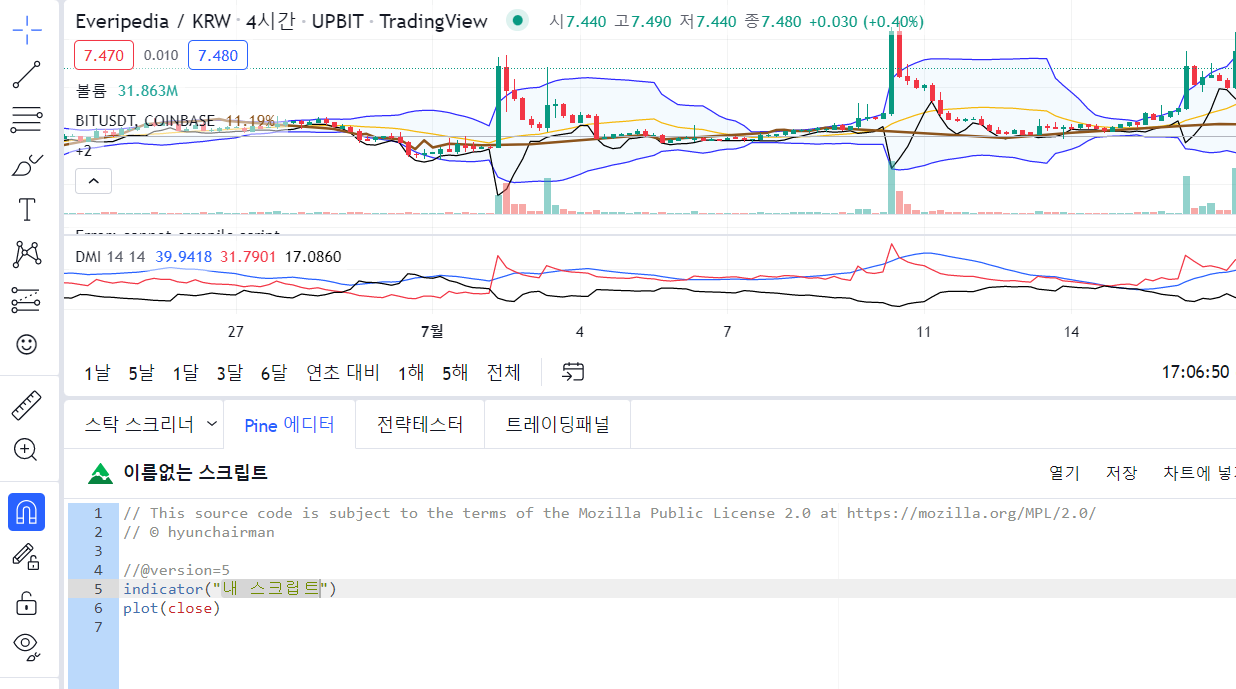Switch to the Pine 에디터 tab
Image resolution: width=1236 pixels, height=689 pixels.
click(x=288, y=425)
